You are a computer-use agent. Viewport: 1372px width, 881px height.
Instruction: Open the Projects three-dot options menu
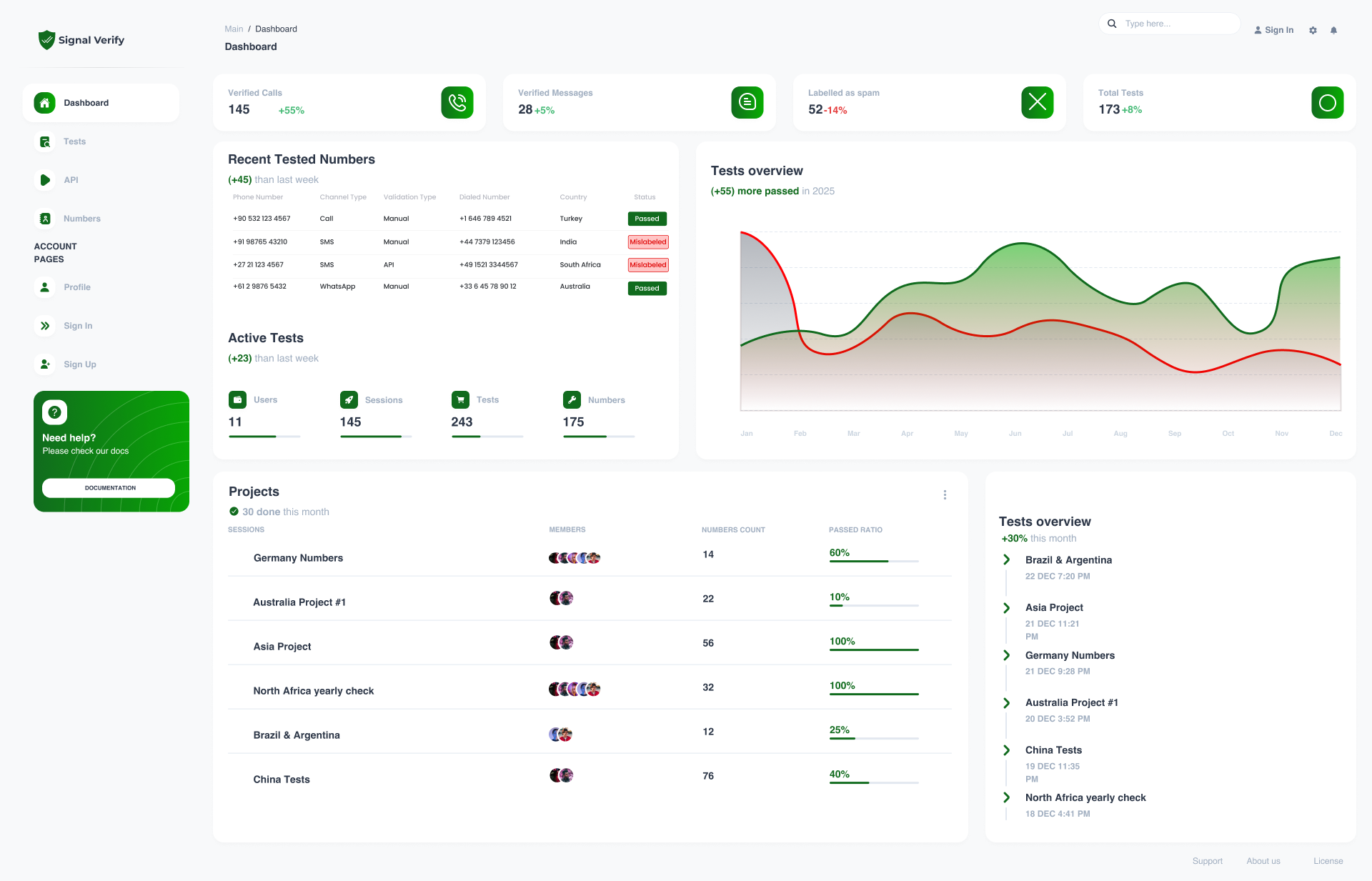coord(945,494)
